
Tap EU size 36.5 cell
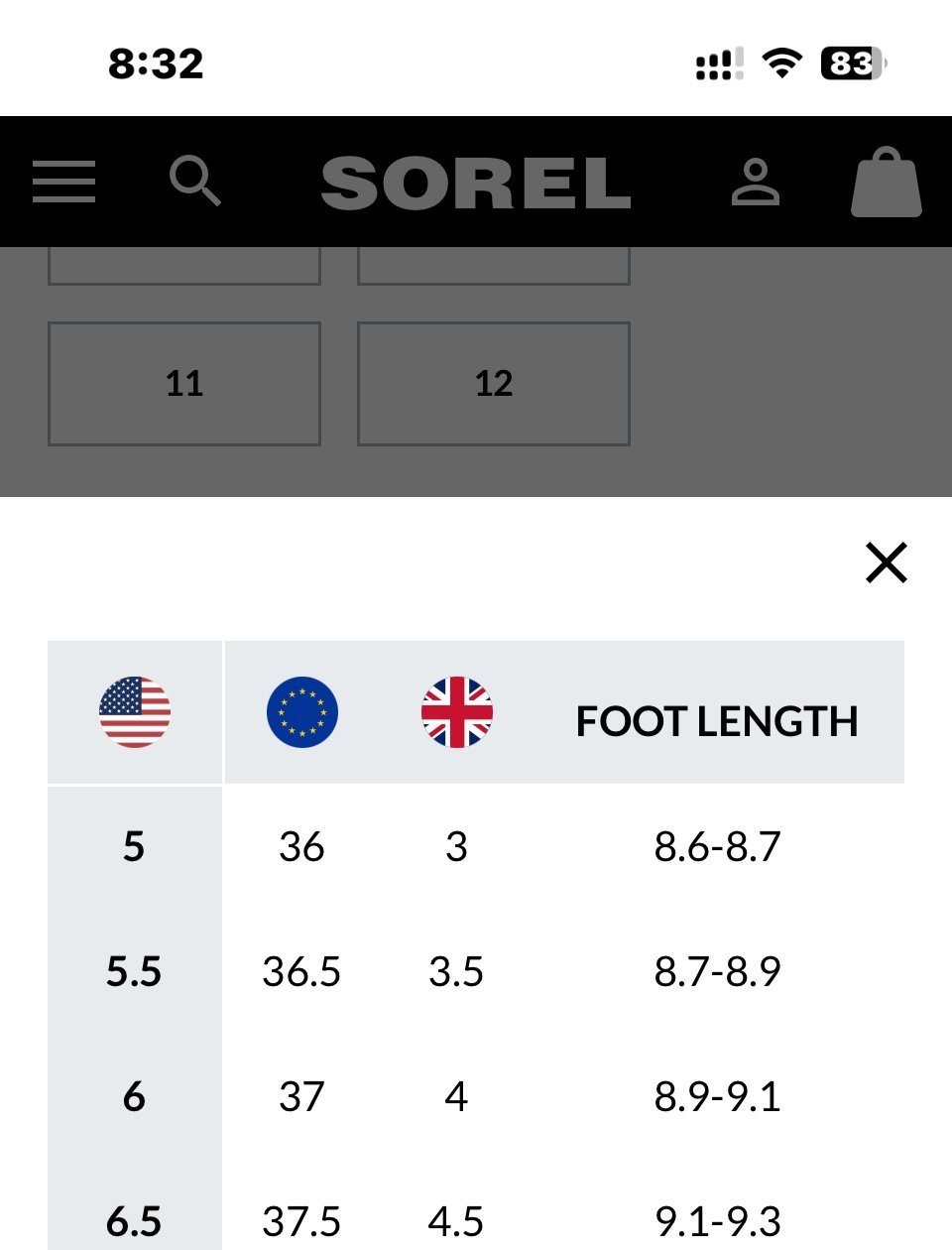(x=301, y=971)
